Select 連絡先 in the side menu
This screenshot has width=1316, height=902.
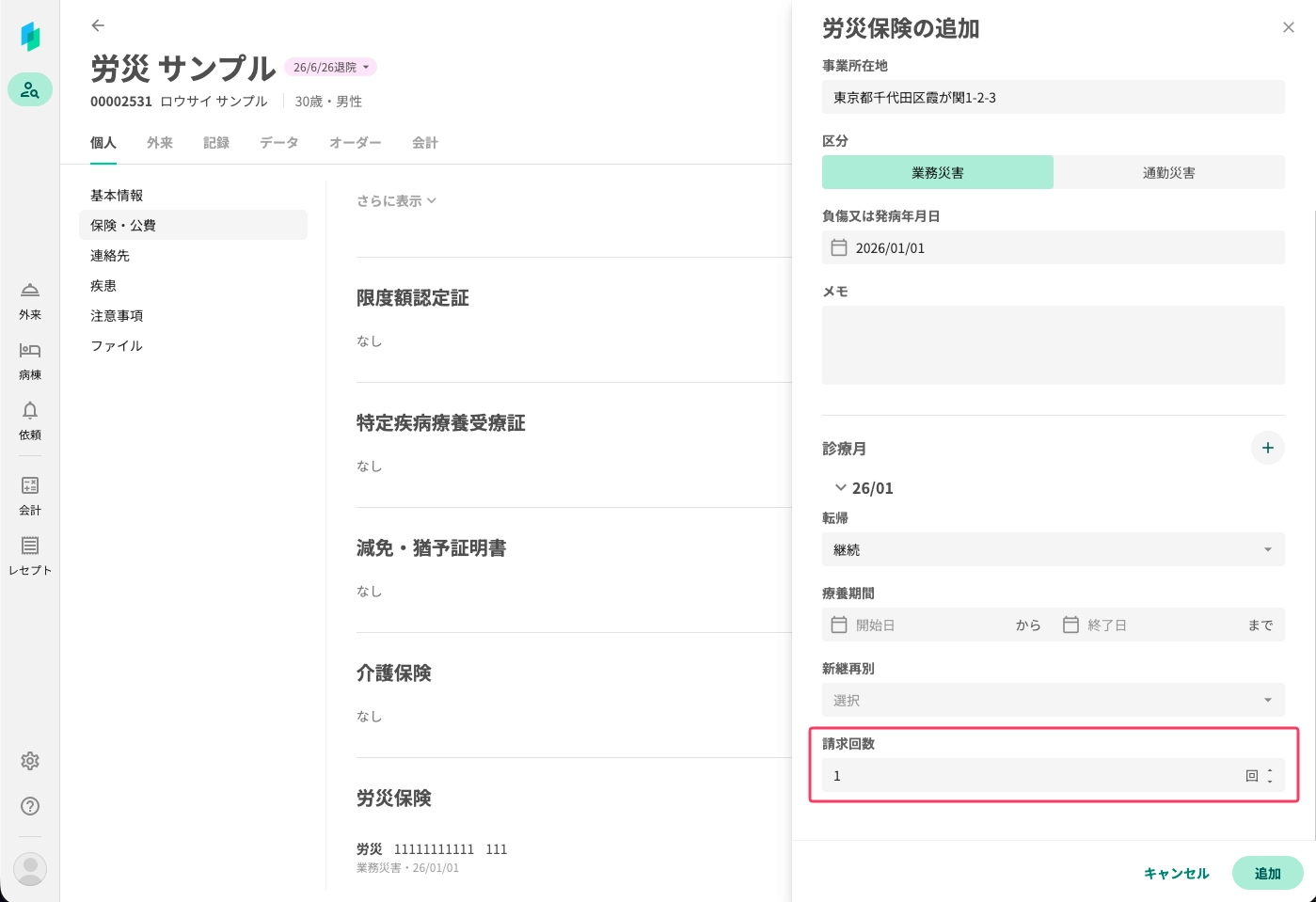(x=193, y=255)
